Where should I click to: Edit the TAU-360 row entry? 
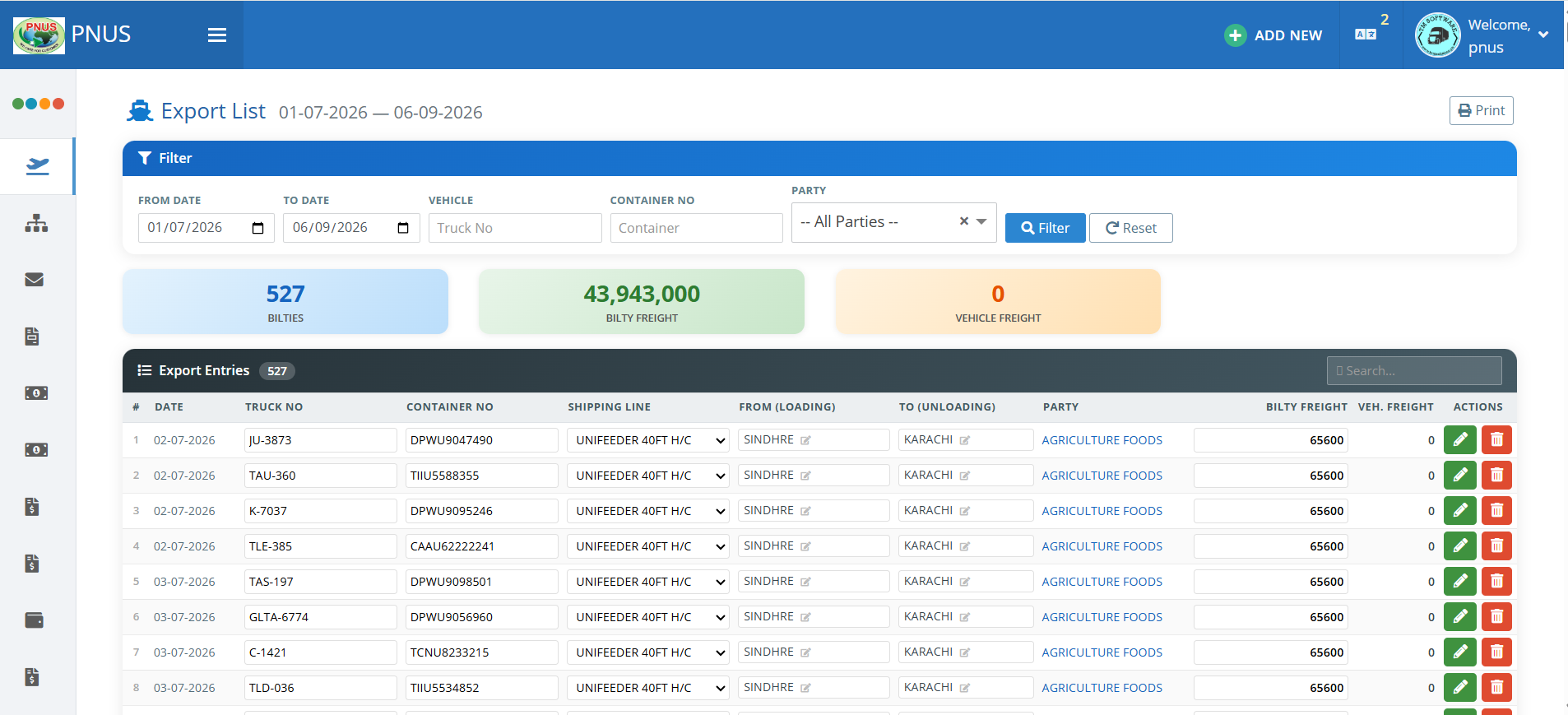[1459, 476]
